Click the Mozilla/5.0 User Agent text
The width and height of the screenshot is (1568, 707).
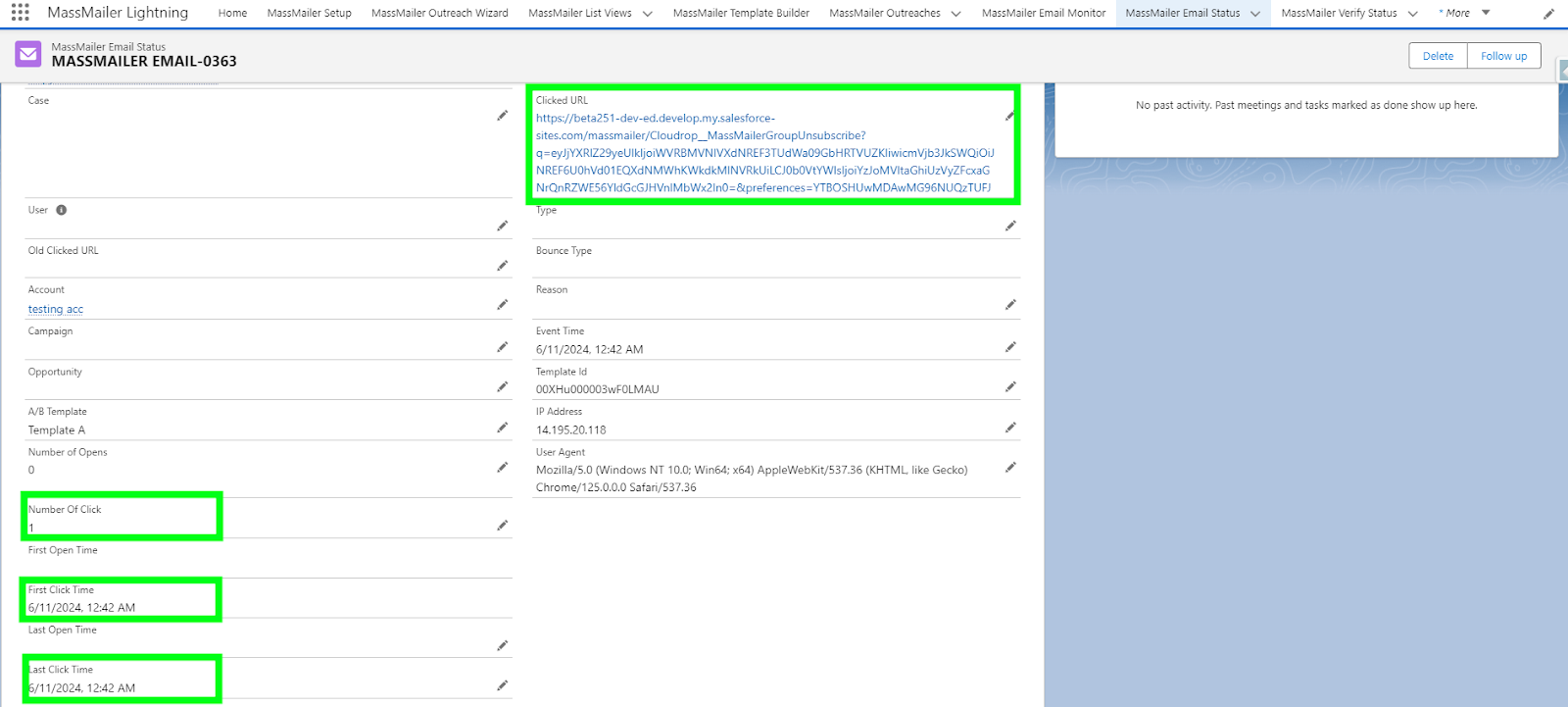(x=751, y=479)
